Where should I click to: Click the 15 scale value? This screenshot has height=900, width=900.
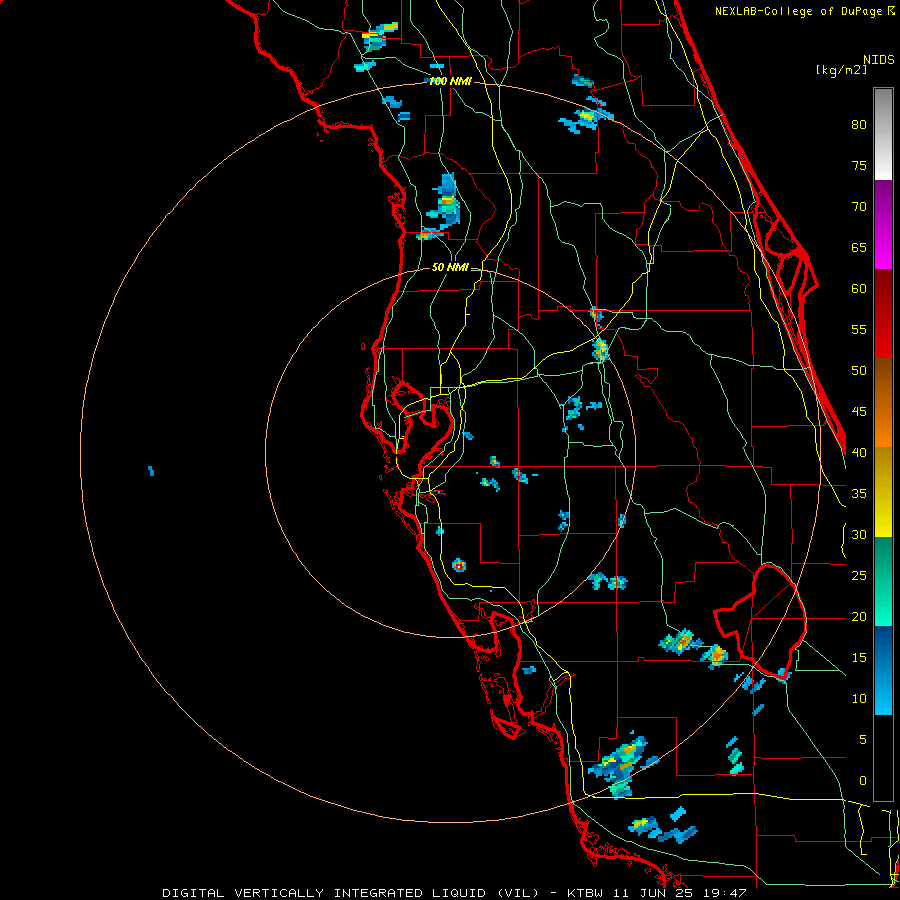859,657
